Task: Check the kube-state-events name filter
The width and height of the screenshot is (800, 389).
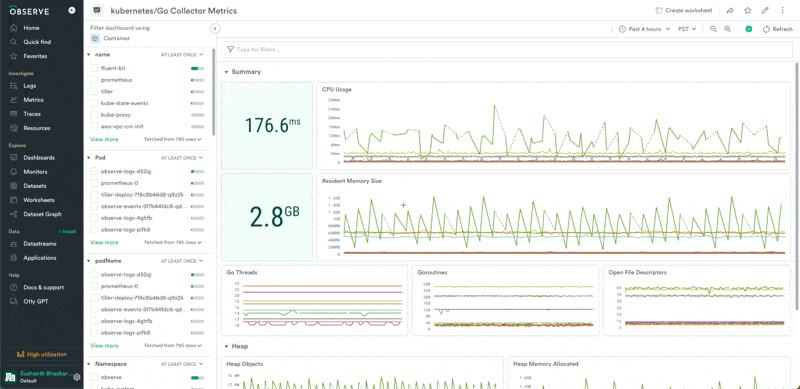Action: tap(94, 103)
